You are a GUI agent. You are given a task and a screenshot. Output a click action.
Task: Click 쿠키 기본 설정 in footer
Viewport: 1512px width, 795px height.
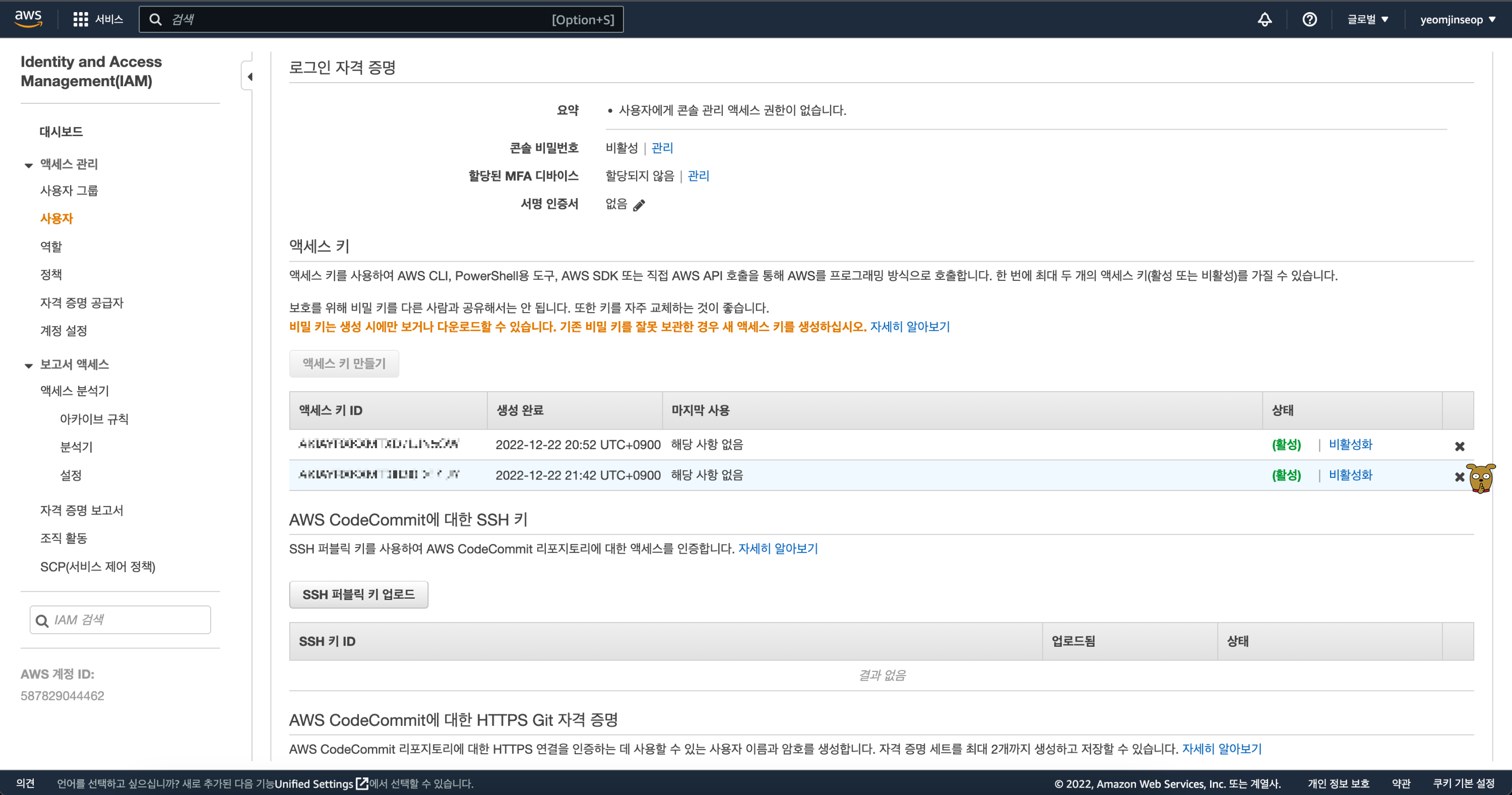pyautogui.click(x=1464, y=783)
